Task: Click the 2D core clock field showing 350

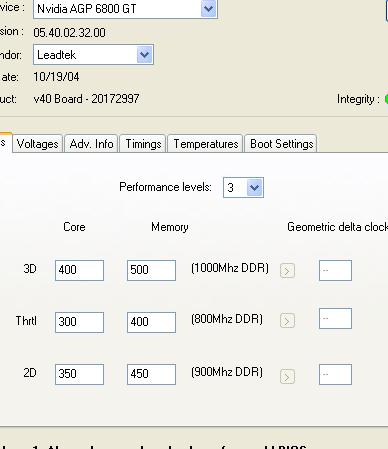Action: click(79, 374)
